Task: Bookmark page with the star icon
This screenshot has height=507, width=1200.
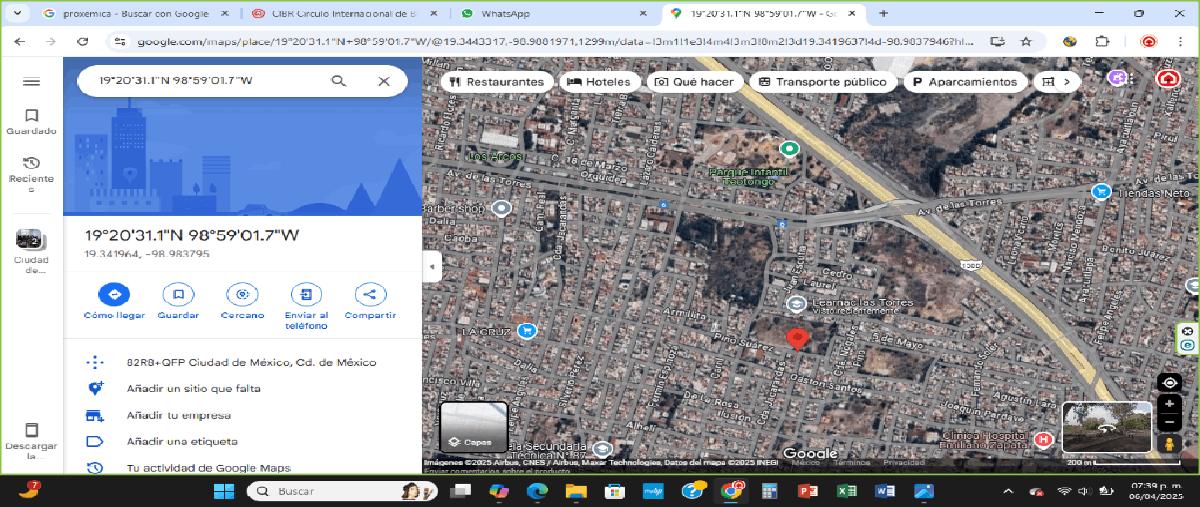Action: point(1026,42)
